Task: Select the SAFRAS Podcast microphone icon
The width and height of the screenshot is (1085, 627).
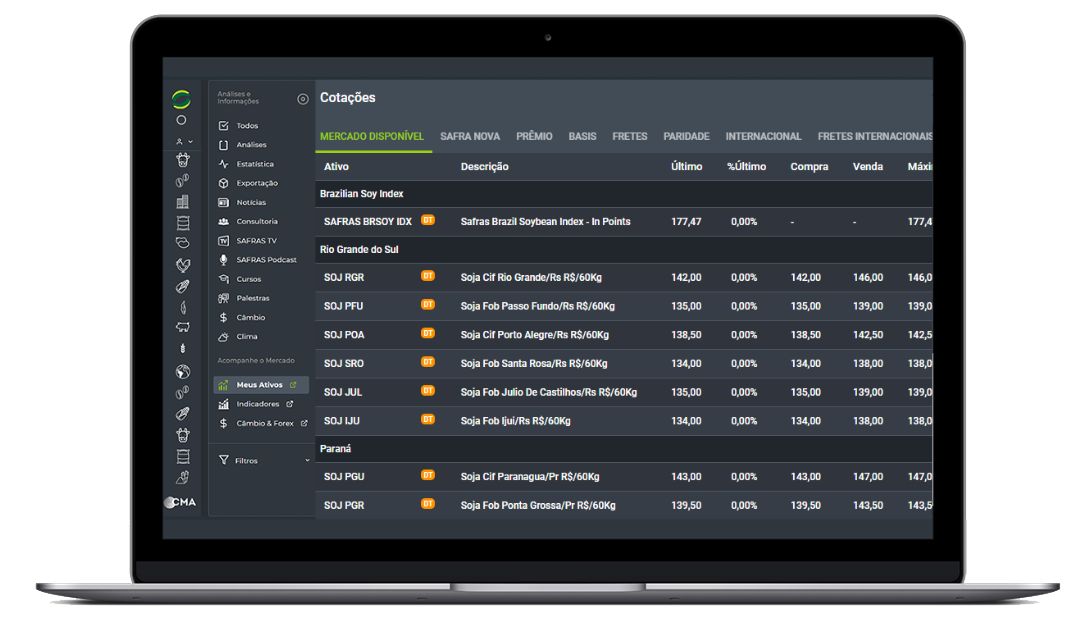Action: (222, 259)
